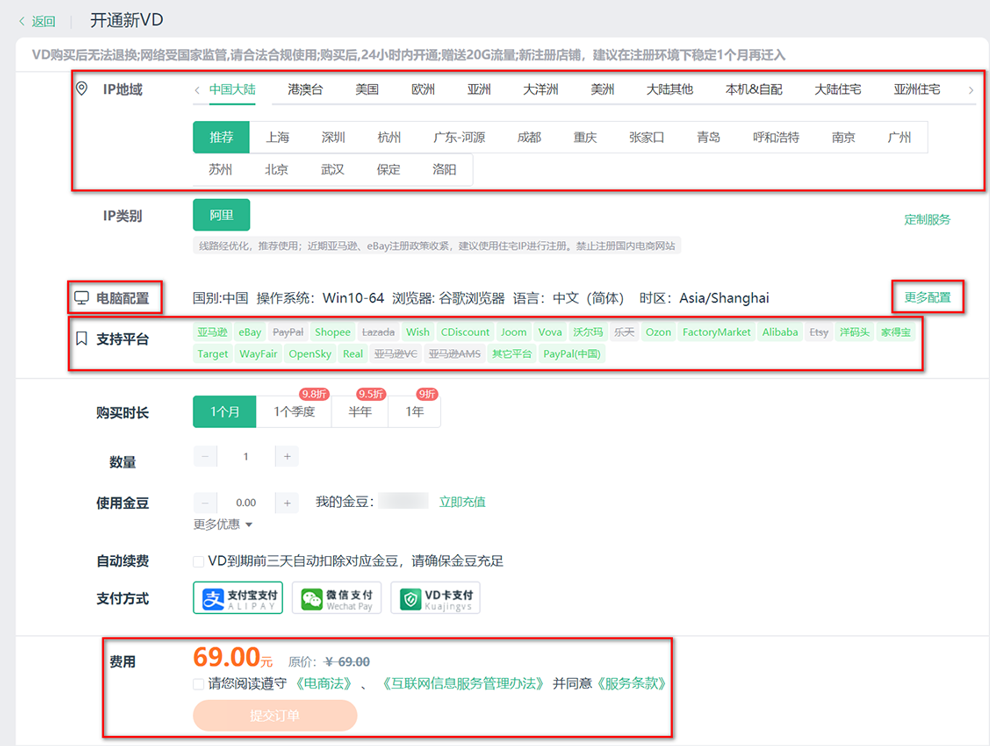Choose 杭州 as the IP city
This screenshot has width=990, height=746.
[389, 137]
